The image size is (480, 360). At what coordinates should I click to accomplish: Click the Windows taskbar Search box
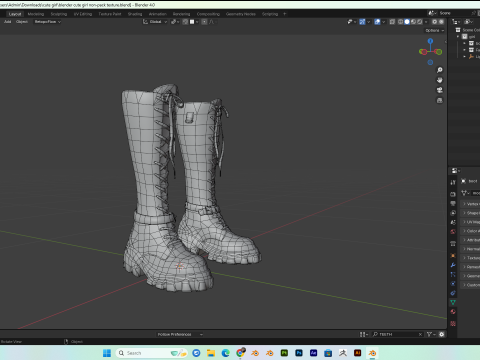(151, 353)
